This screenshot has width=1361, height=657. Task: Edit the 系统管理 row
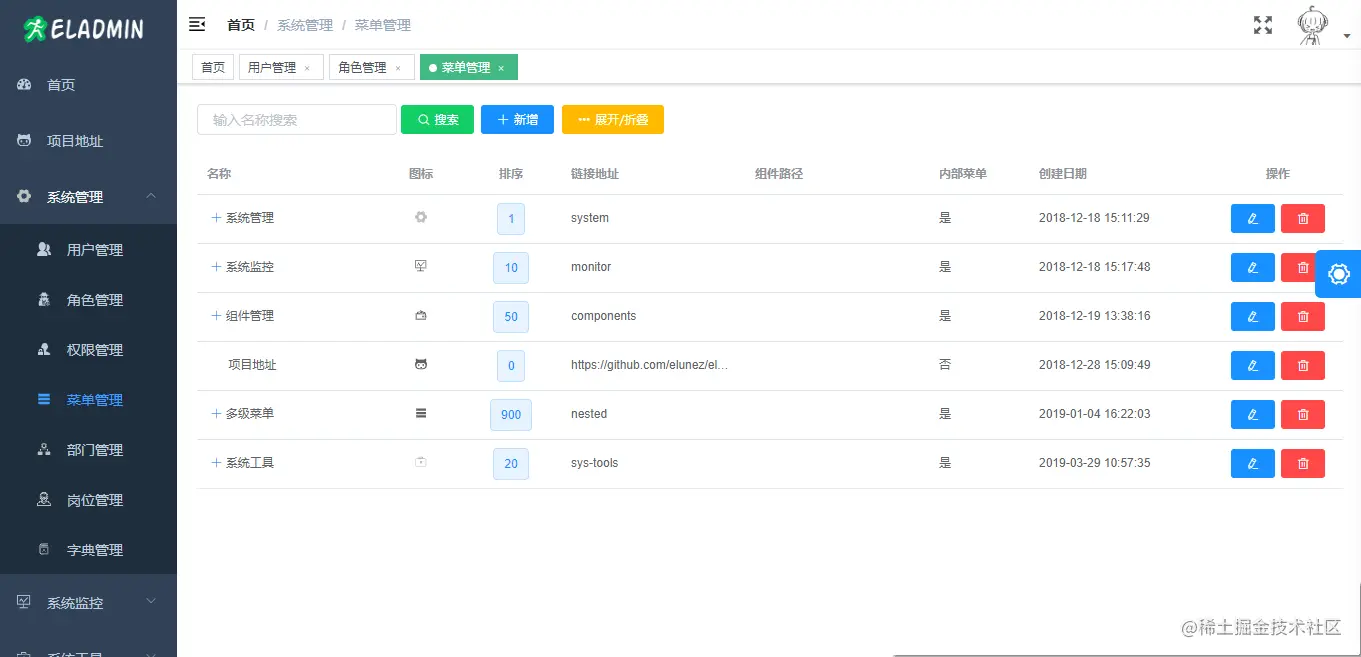[x=1252, y=218]
